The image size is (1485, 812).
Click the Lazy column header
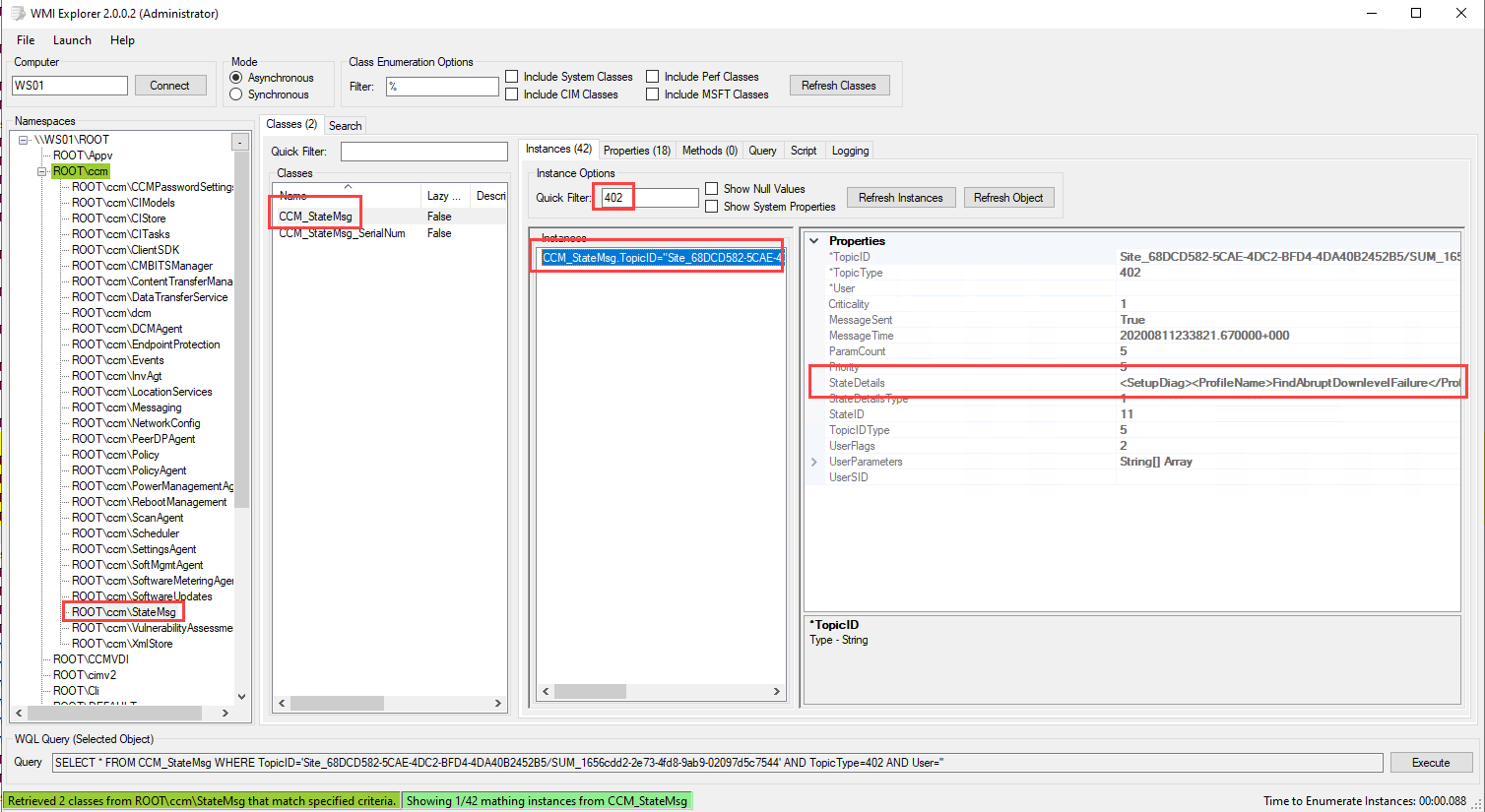pos(446,196)
